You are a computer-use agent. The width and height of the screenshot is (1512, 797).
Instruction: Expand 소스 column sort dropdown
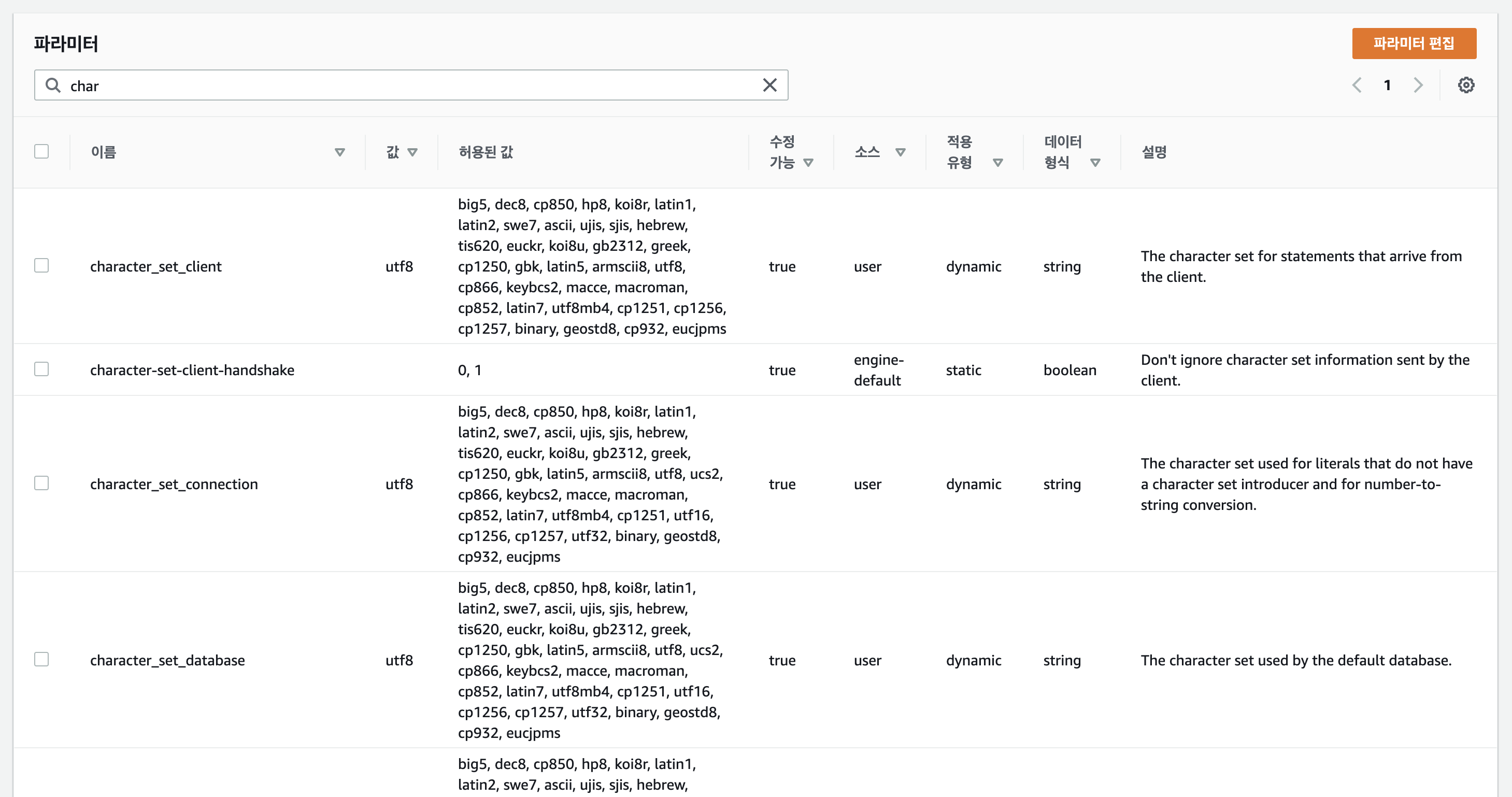pos(900,152)
